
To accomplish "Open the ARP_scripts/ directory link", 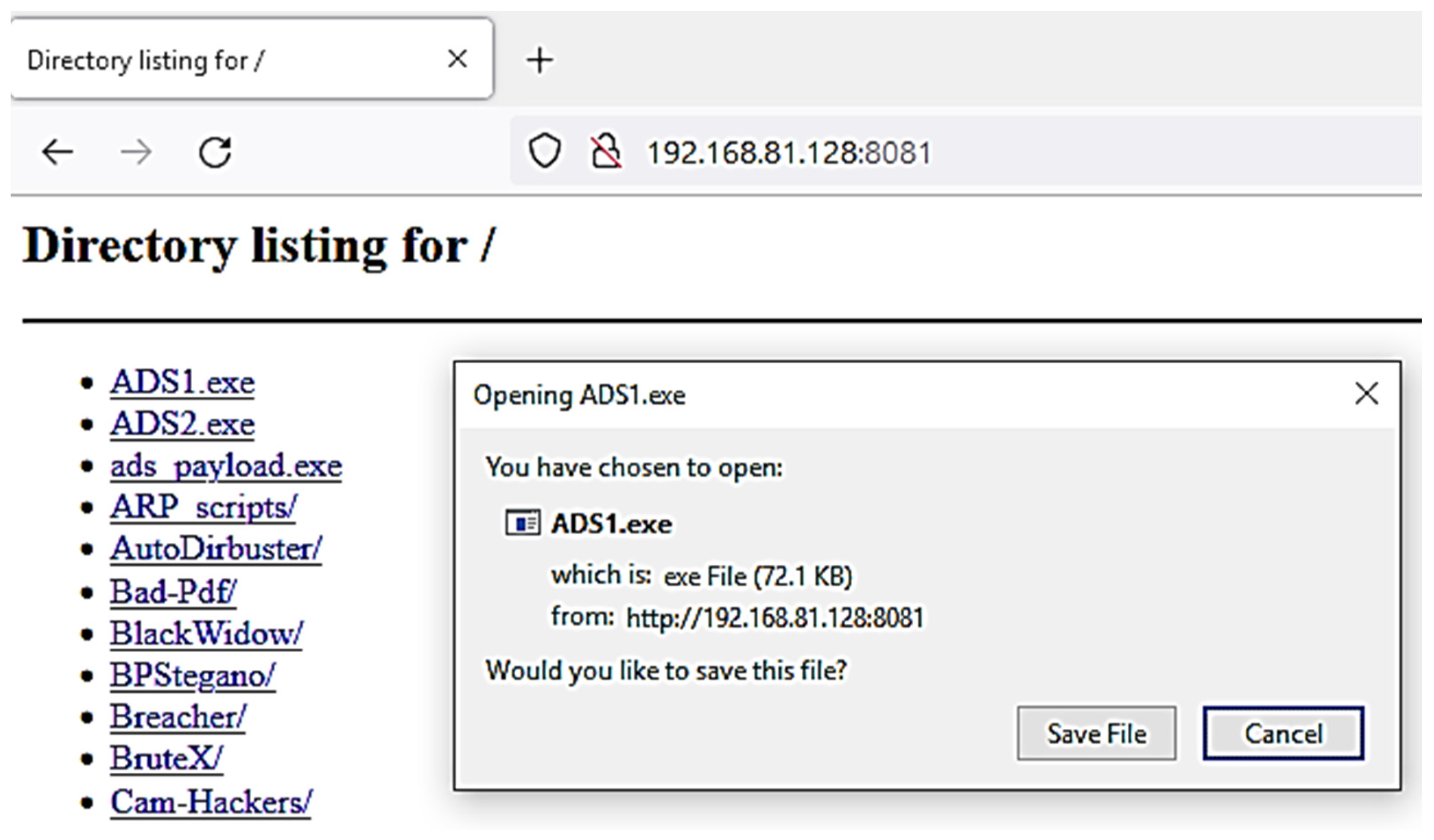I will tap(203, 508).
